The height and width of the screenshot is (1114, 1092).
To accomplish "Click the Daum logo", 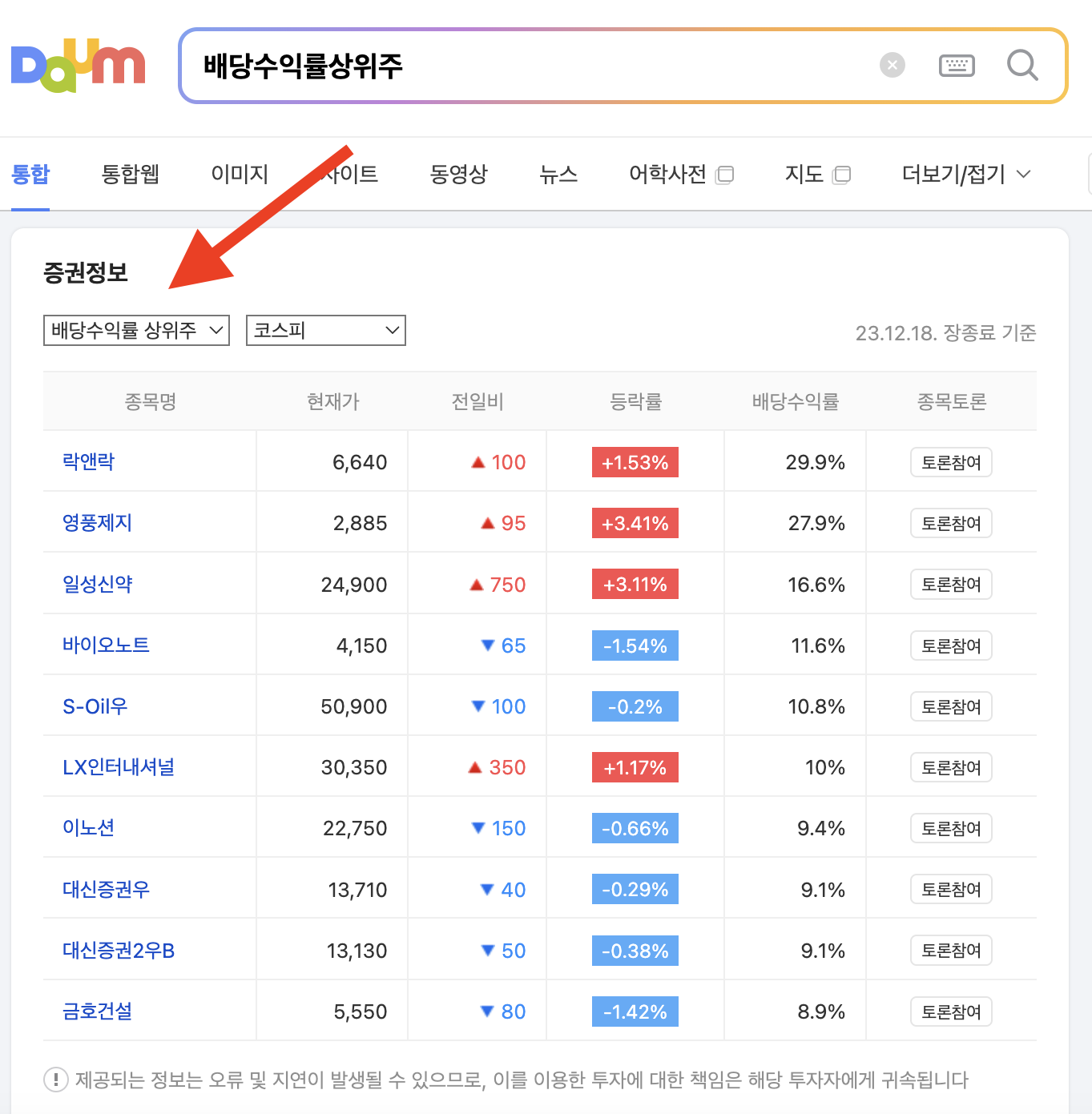I will coord(78,66).
